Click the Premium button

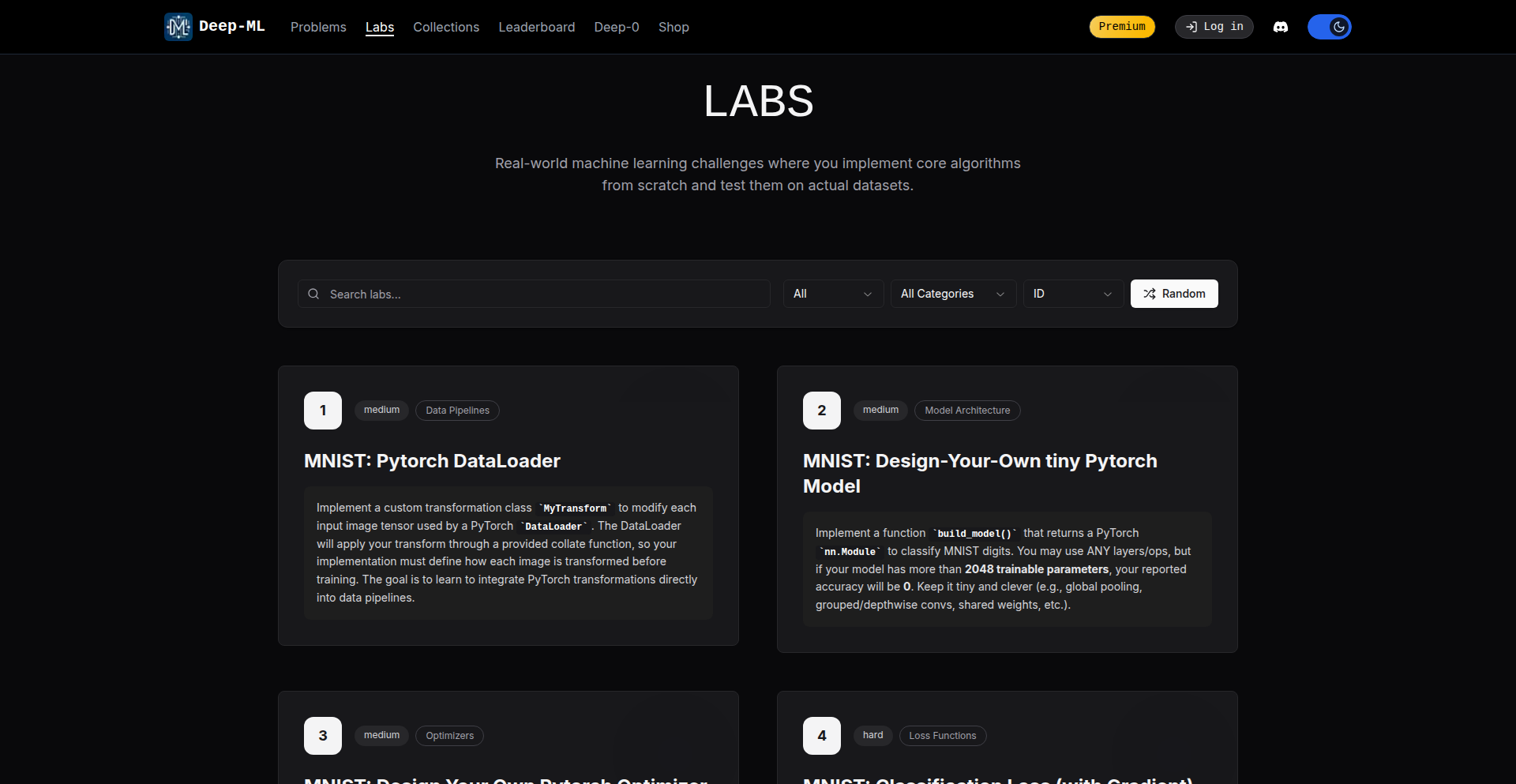(1122, 27)
